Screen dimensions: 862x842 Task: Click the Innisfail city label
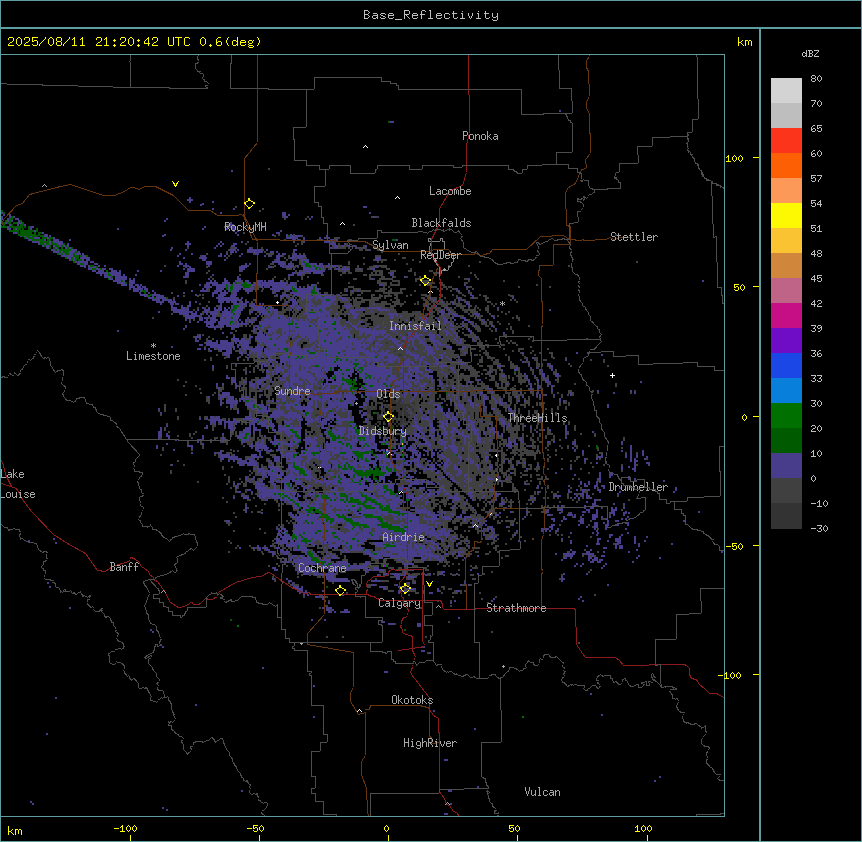(415, 326)
